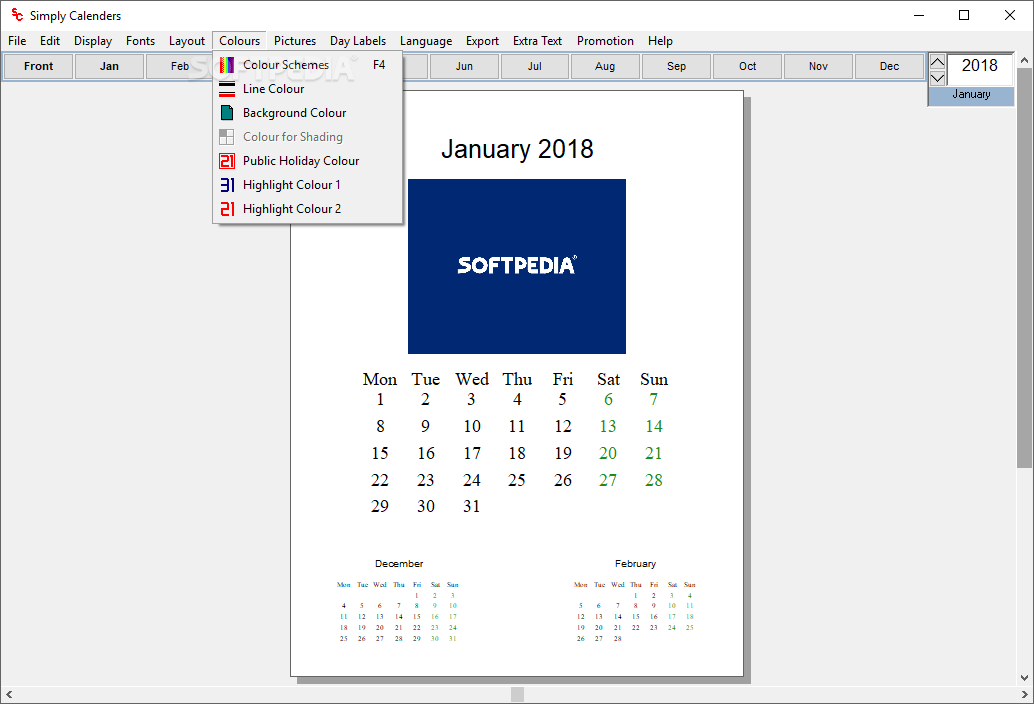The image size is (1034, 704).
Task: Click the Background Colour page icon
Action: (x=227, y=113)
